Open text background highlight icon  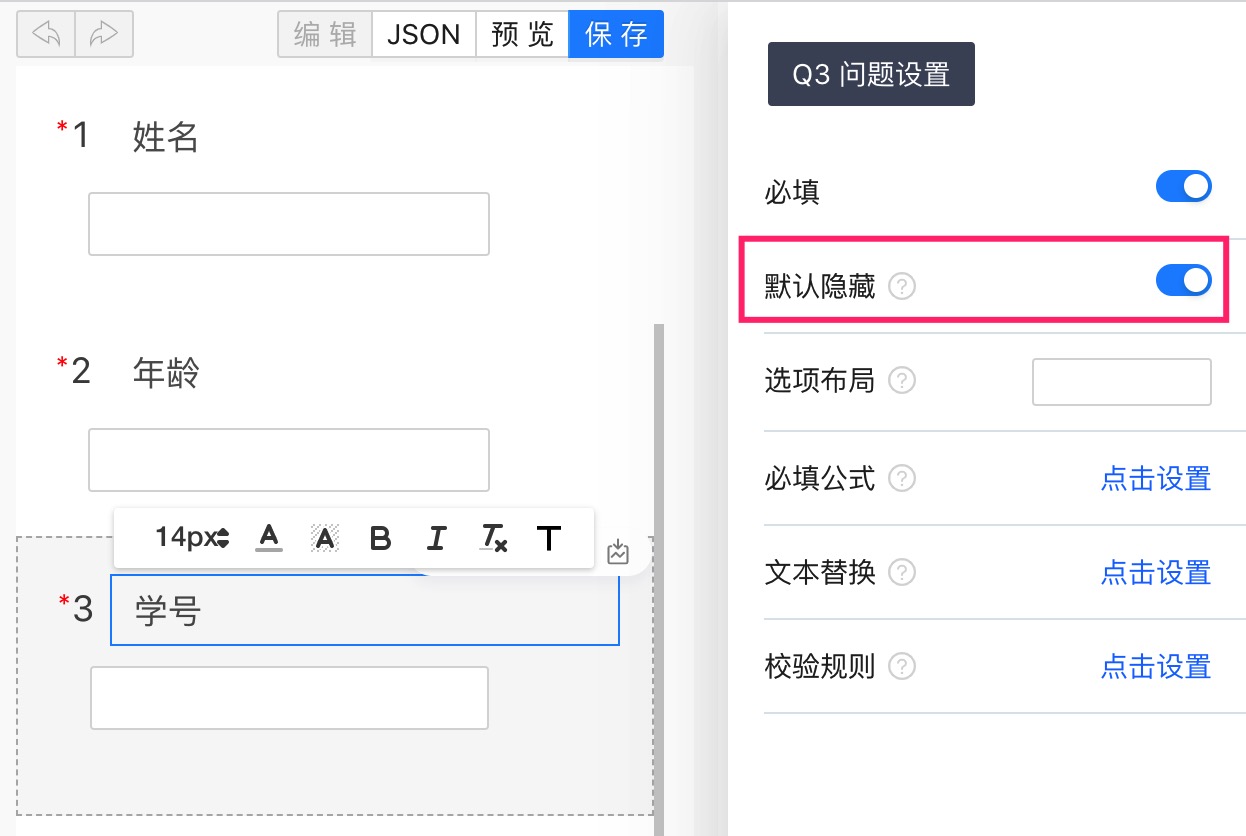[323, 538]
